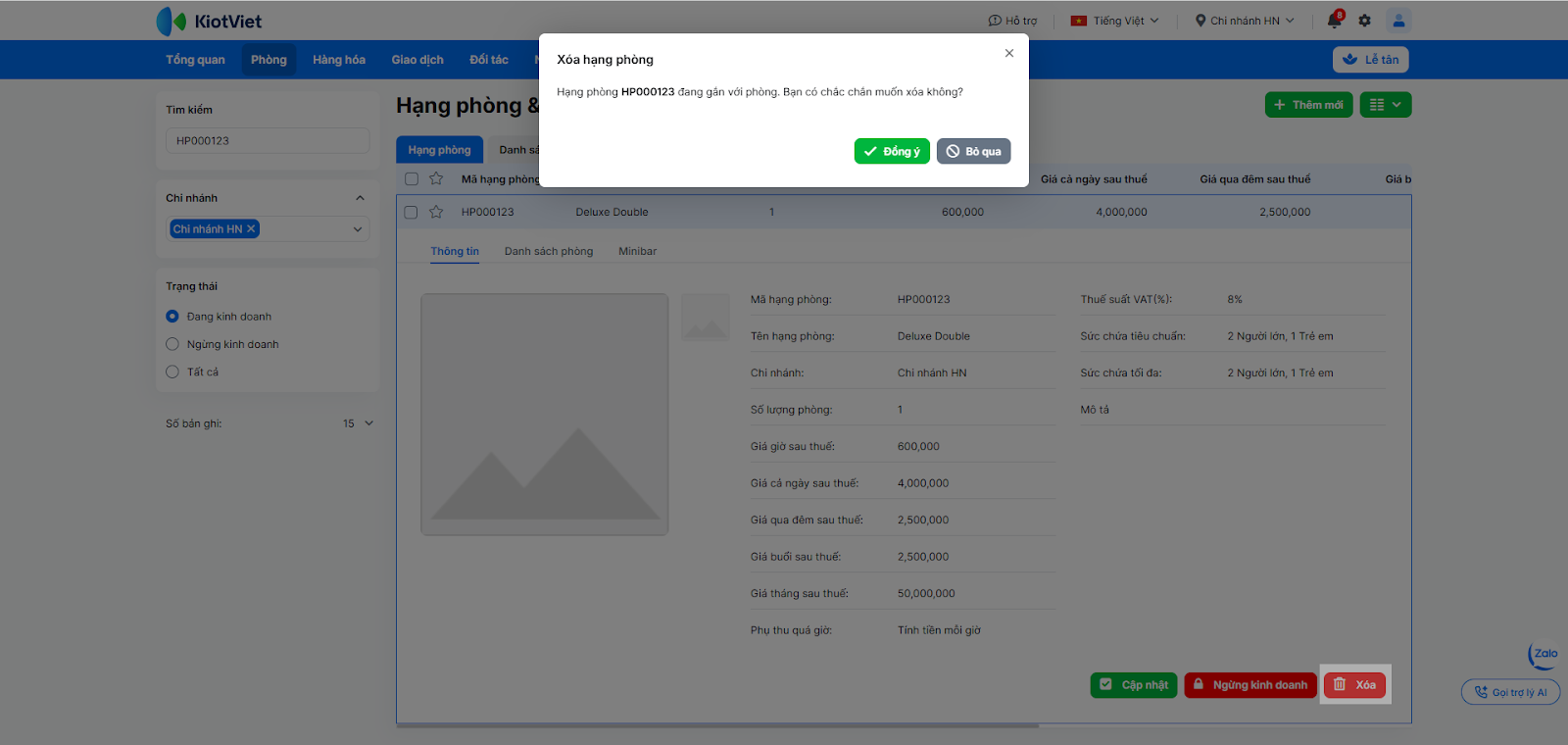The height and width of the screenshot is (745, 1568).
Task: Click Deluxe Double in the table row
Action: [612, 212]
